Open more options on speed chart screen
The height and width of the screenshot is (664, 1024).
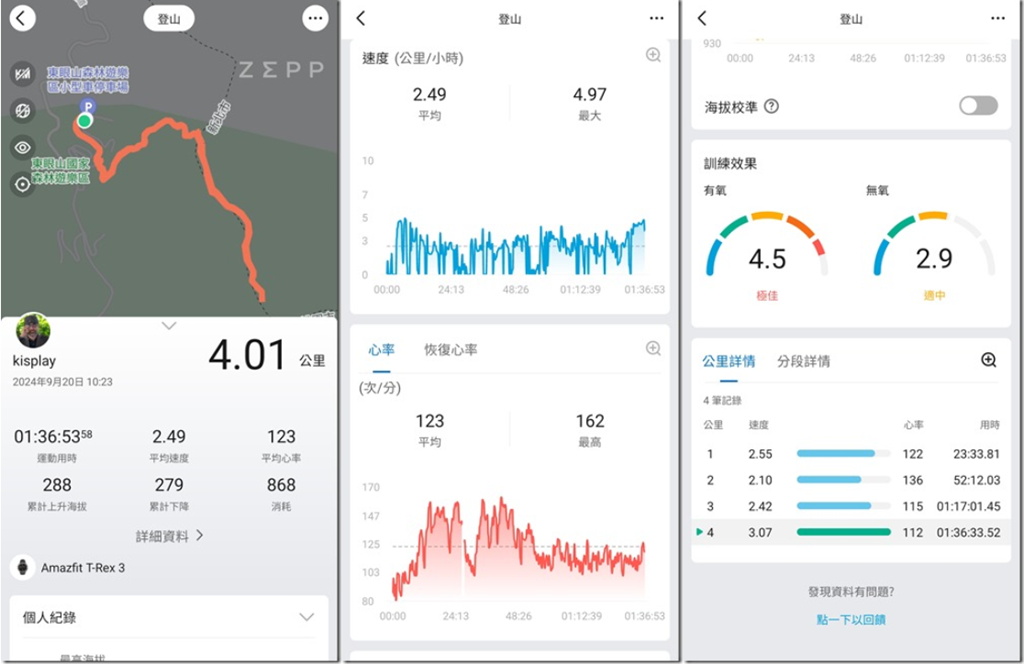pos(657,18)
